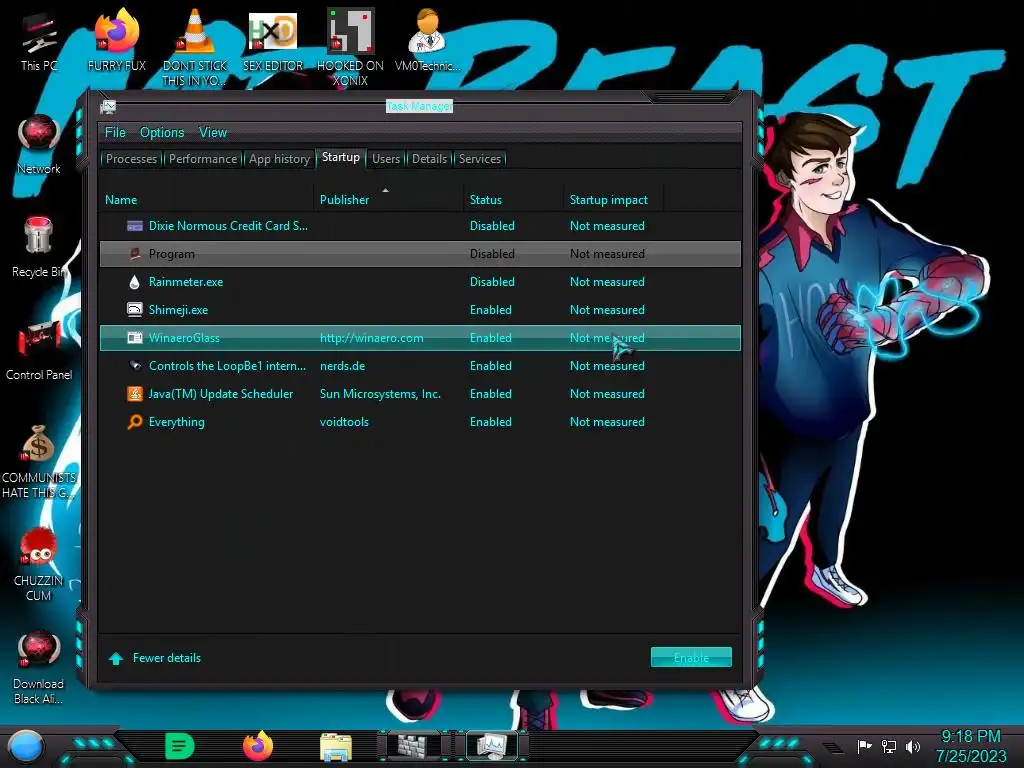Open the Options menu
1024x768 pixels.
(162, 133)
